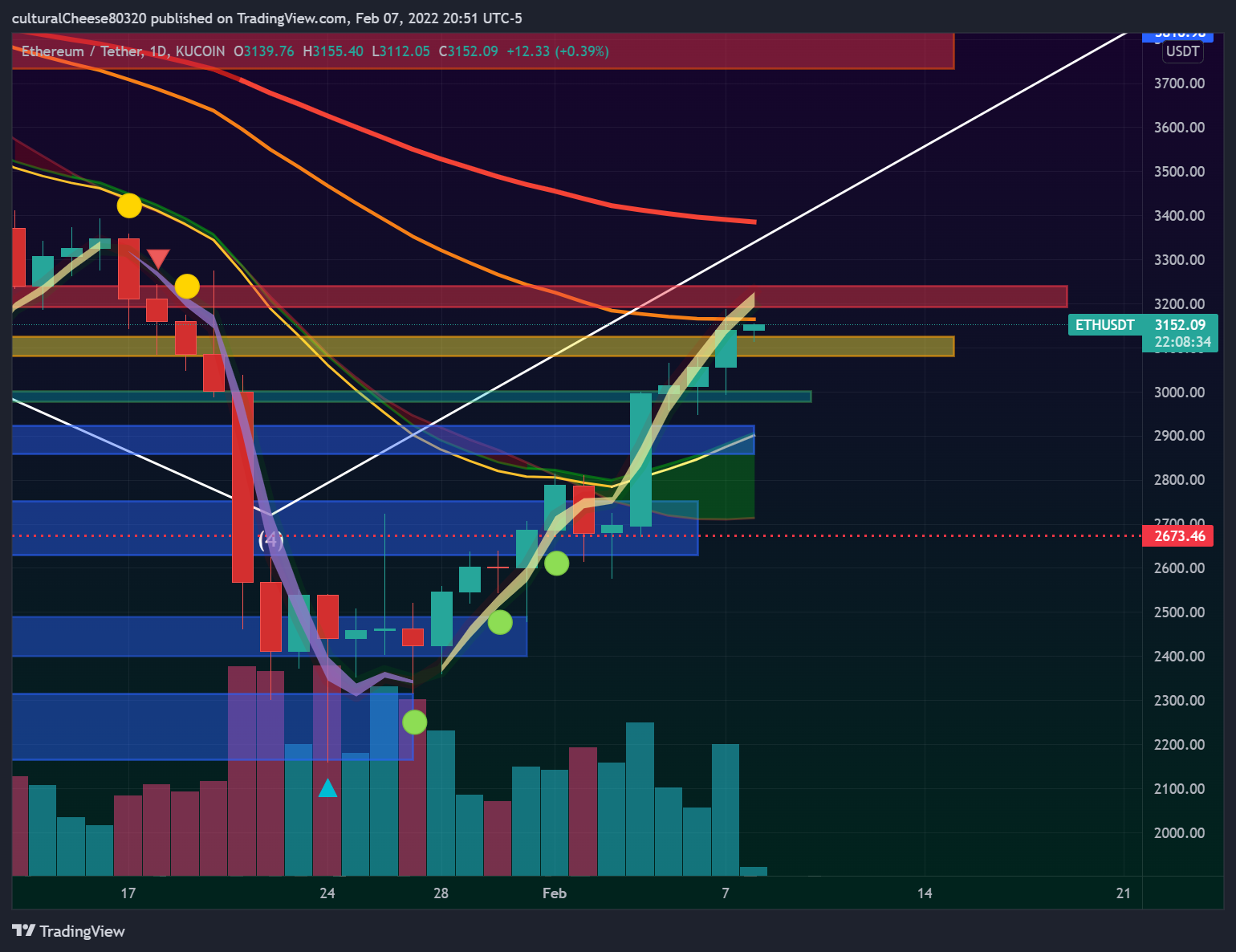Click the yellow circle marker near 3400
The image size is (1236, 952).
pos(129,205)
